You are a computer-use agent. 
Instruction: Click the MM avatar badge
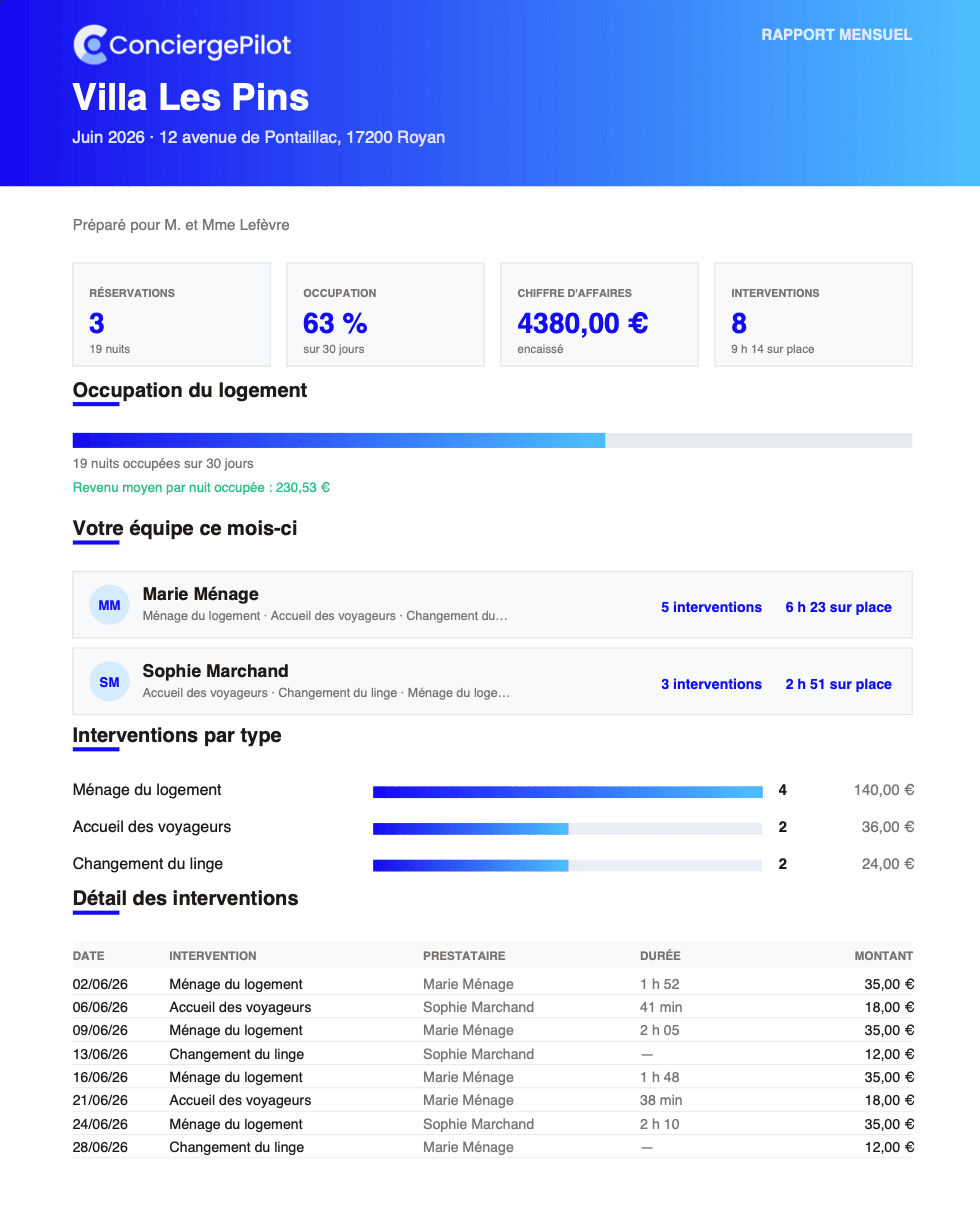[x=110, y=605]
